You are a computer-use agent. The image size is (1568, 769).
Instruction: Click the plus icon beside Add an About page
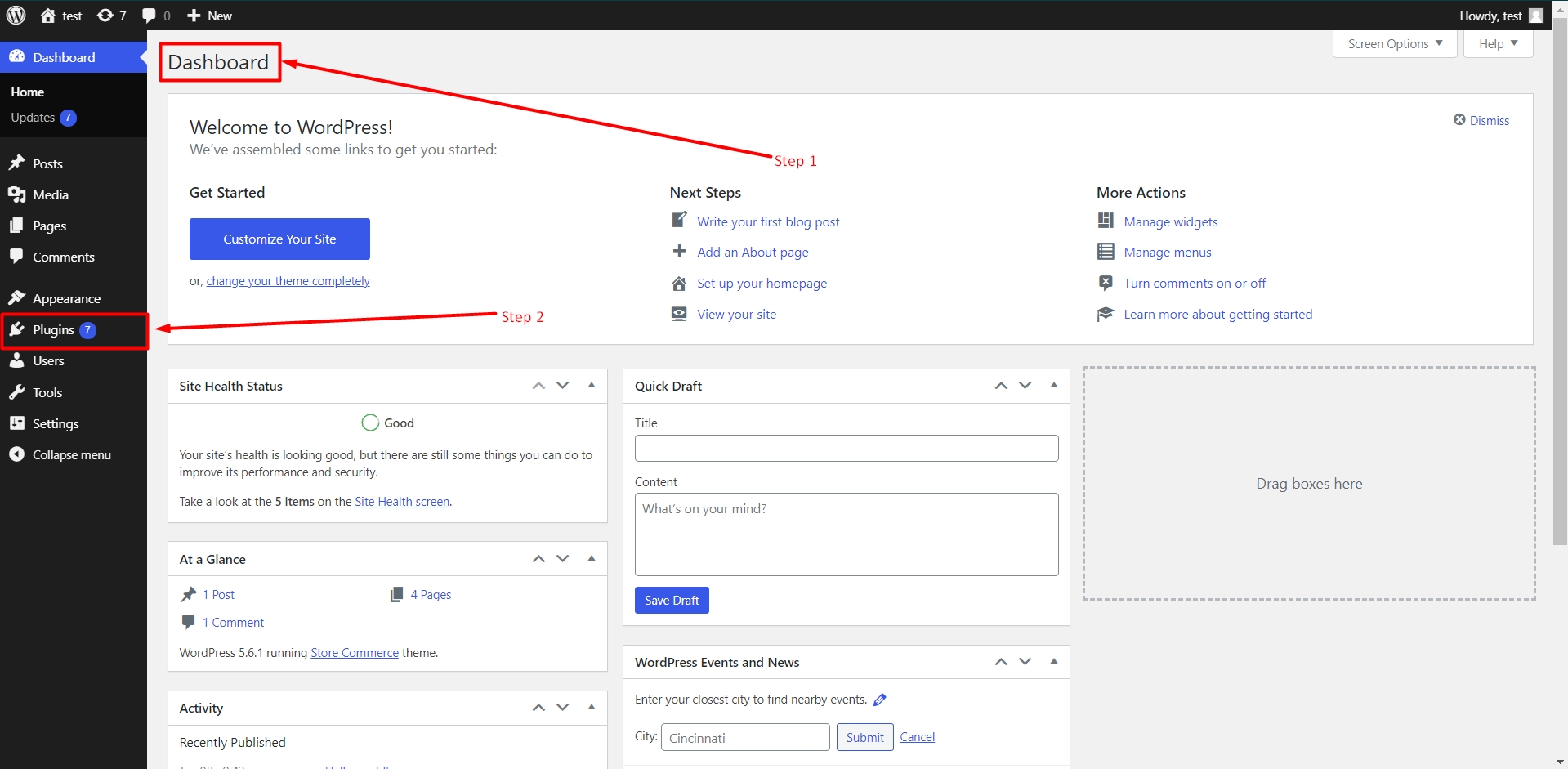pyautogui.click(x=679, y=251)
